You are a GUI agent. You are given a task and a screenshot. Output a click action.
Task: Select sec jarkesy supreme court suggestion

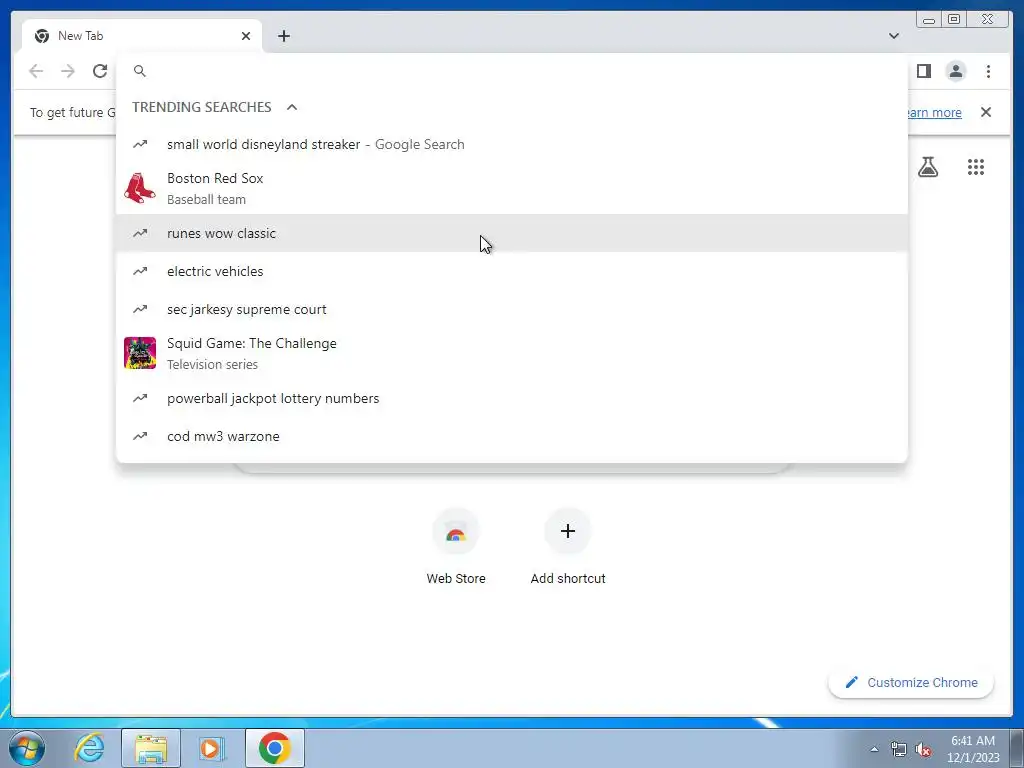click(x=511, y=309)
